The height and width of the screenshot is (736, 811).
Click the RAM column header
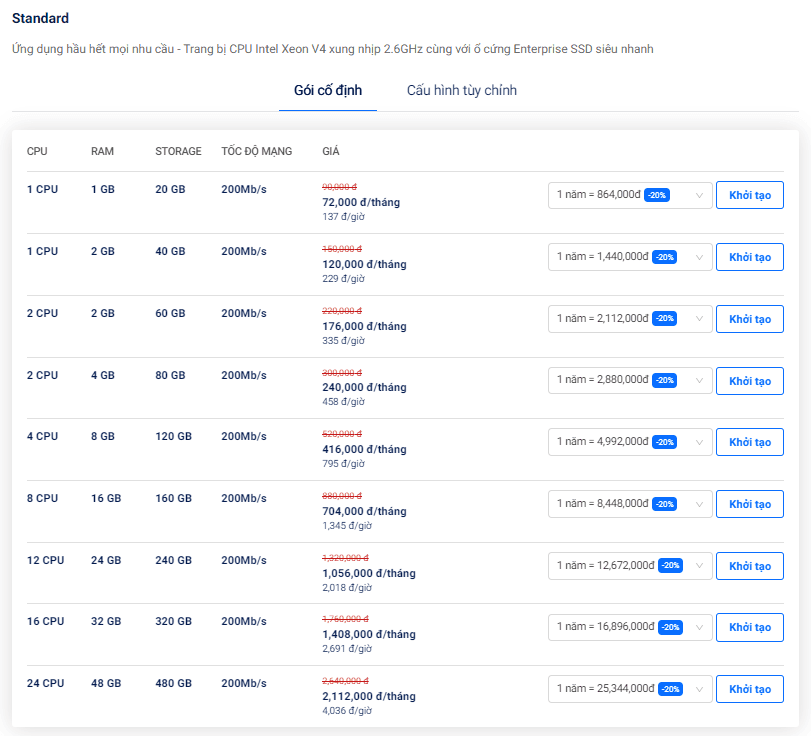pyautogui.click(x=102, y=151)
